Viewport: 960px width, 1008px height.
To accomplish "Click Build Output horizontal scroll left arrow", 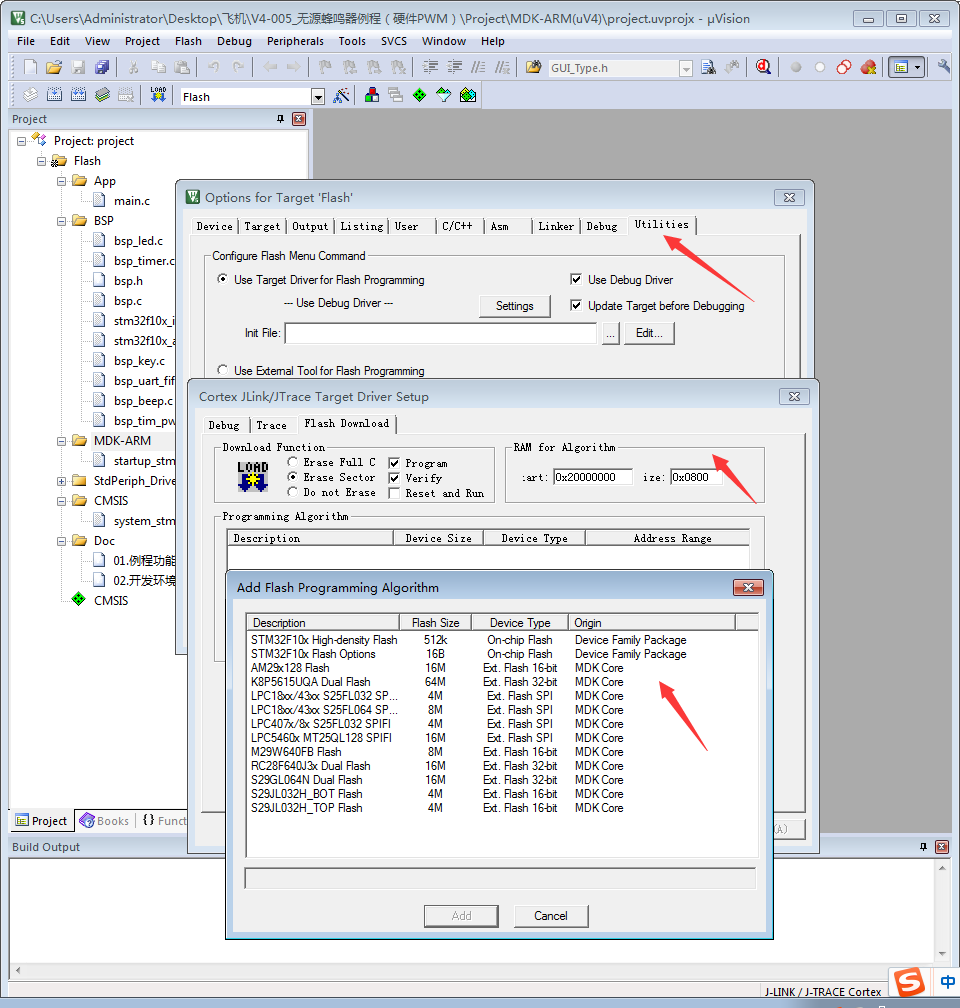I will coord(18,970).
